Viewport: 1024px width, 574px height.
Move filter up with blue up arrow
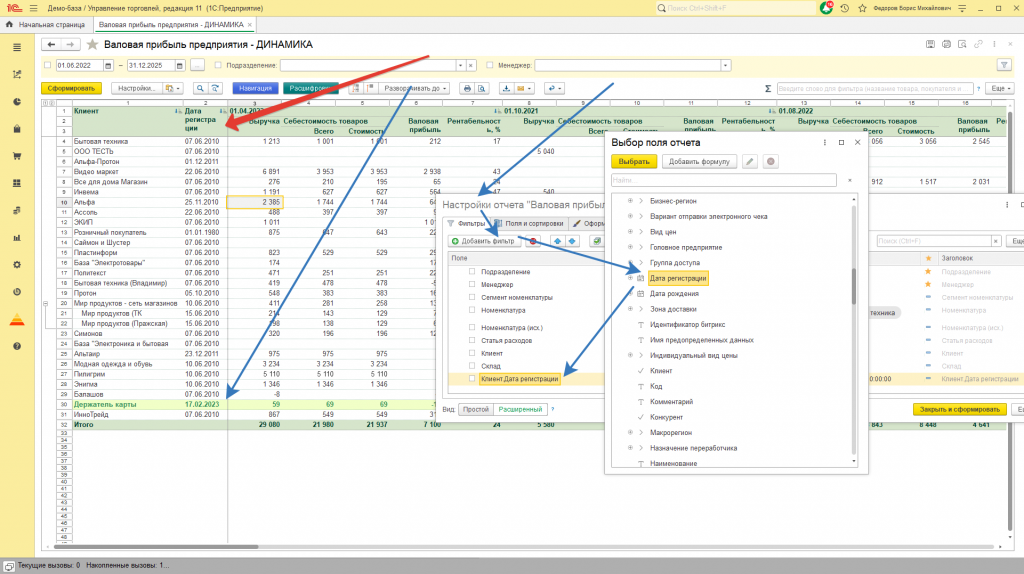pos(557,241)
